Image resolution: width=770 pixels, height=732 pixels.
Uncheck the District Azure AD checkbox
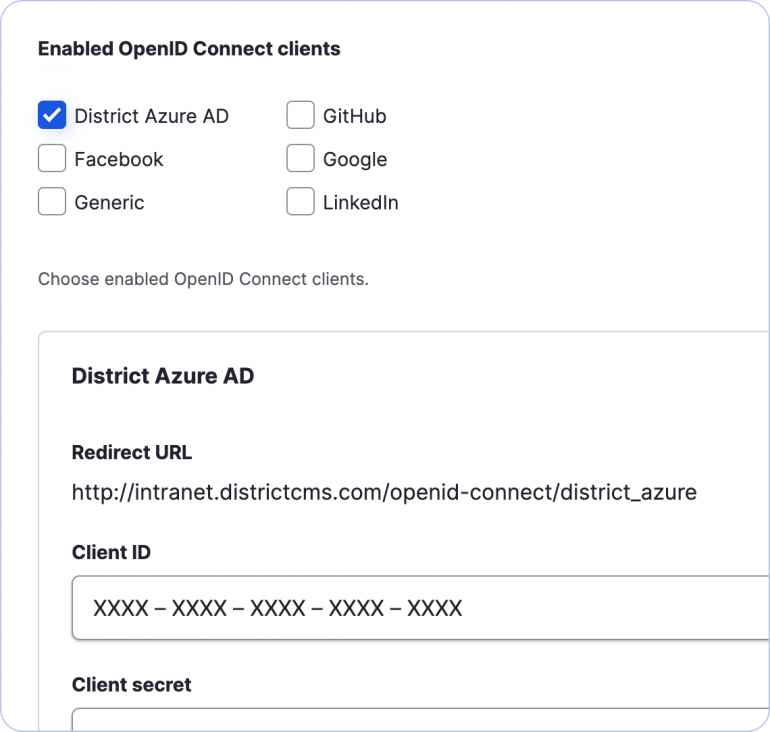52,115
